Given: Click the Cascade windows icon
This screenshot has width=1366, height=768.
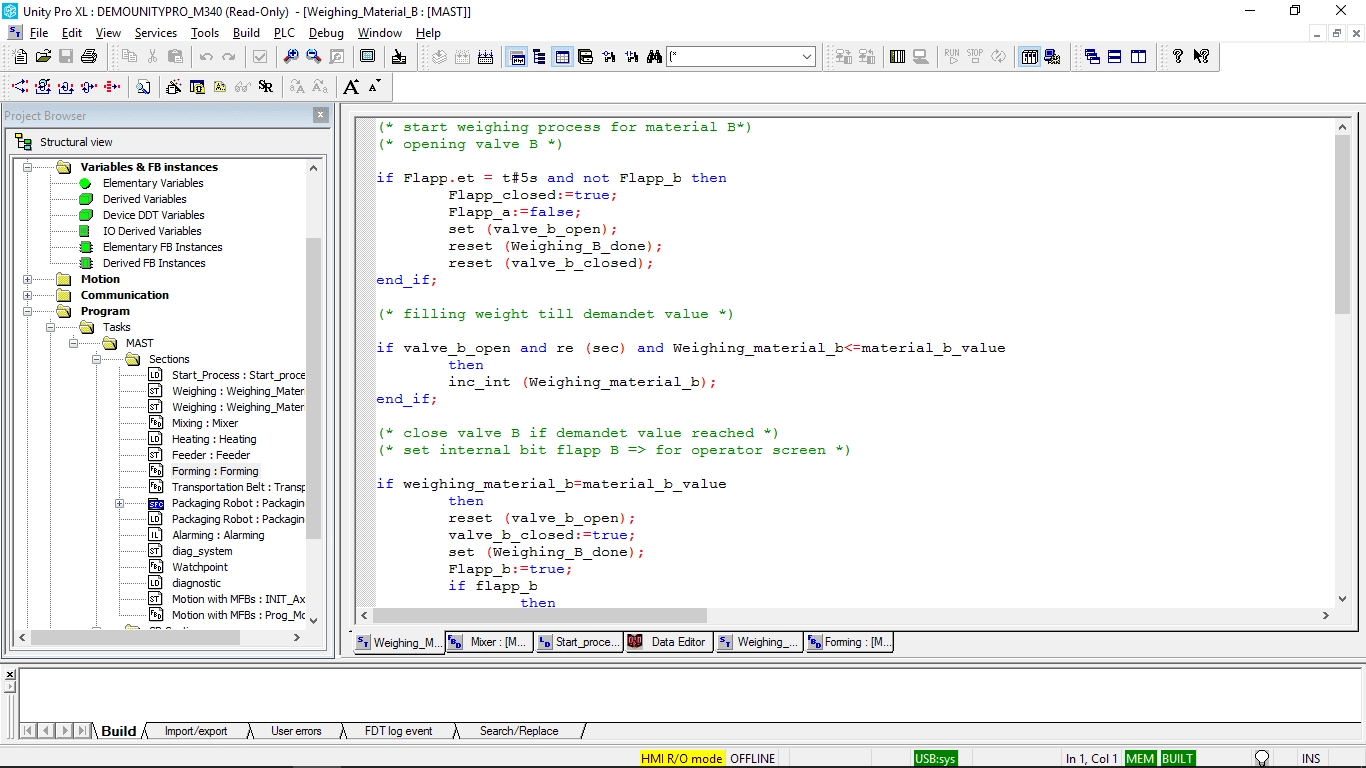Looking at the screenshot, I should pos(1092,57).
